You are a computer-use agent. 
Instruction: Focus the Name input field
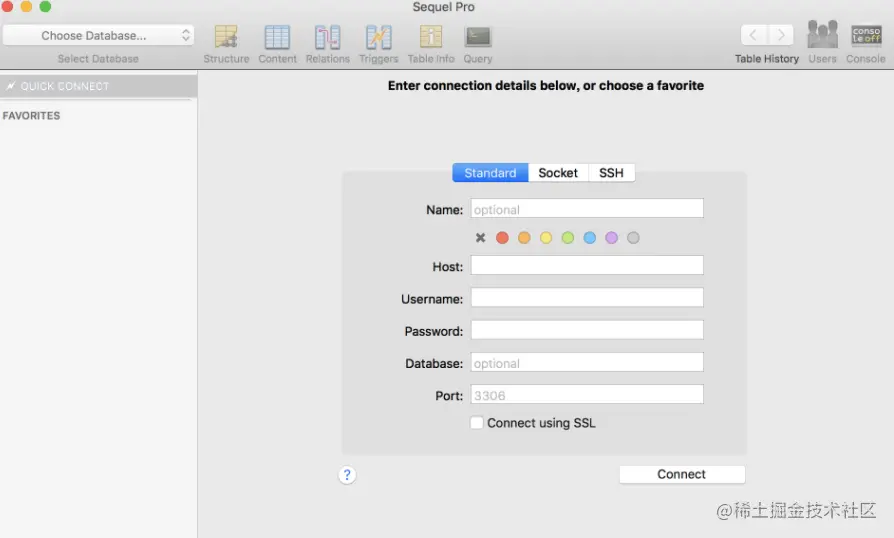[587, 209]
